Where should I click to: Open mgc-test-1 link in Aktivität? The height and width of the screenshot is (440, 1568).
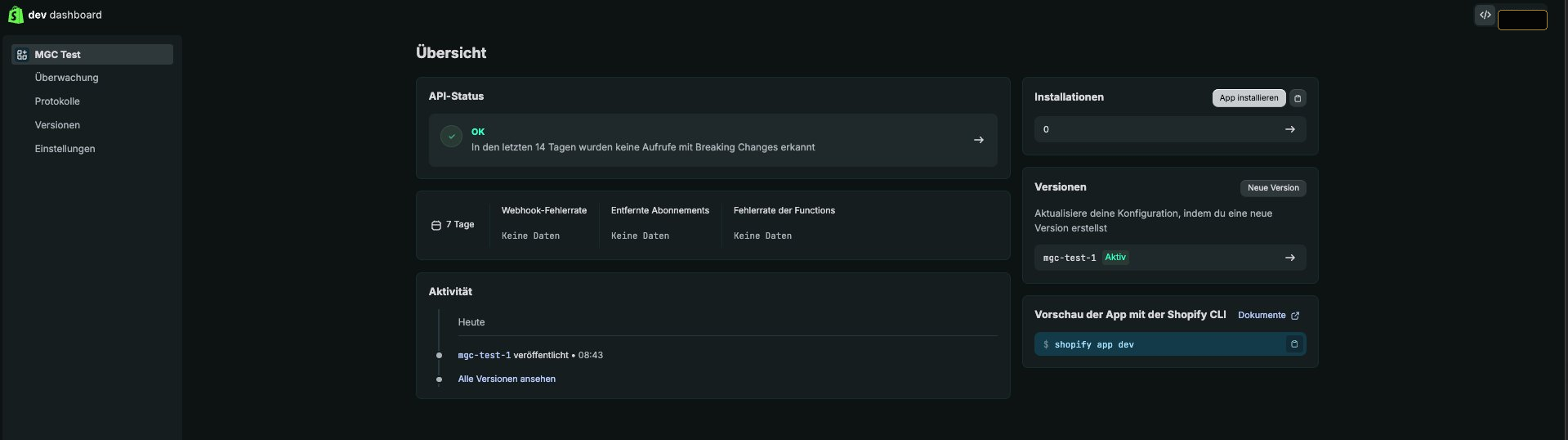click(484, 355)
